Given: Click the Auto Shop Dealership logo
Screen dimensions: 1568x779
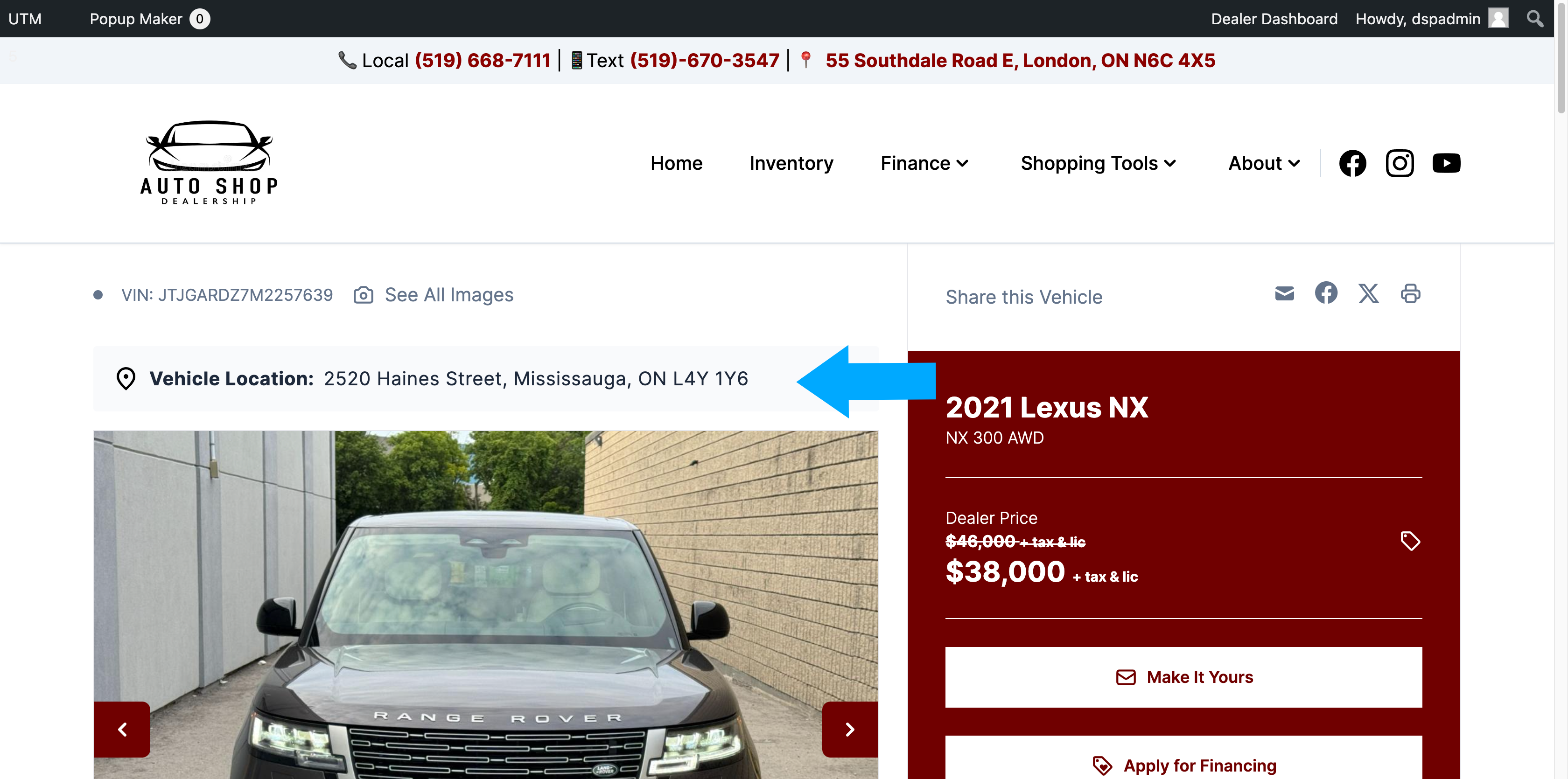Looking at the screenshot, I should (x=210, y=162).
